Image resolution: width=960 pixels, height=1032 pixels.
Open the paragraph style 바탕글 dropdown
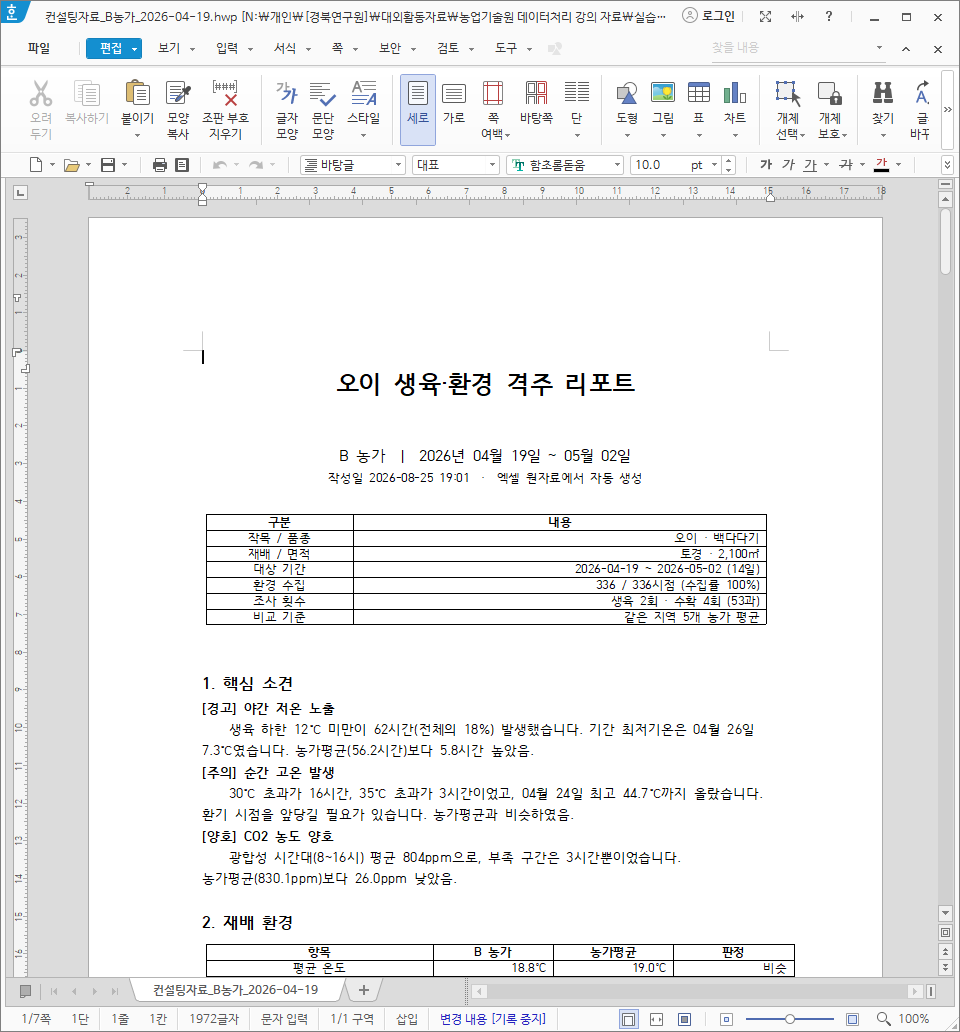click(x=399, y=165)
